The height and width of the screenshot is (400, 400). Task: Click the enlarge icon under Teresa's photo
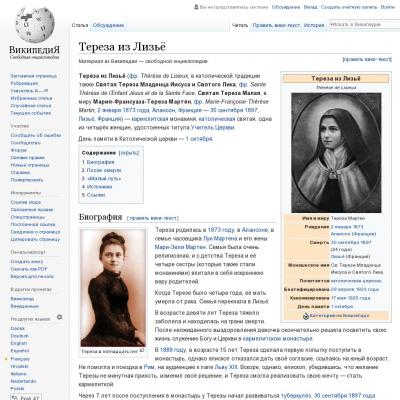tap(142, 351)
